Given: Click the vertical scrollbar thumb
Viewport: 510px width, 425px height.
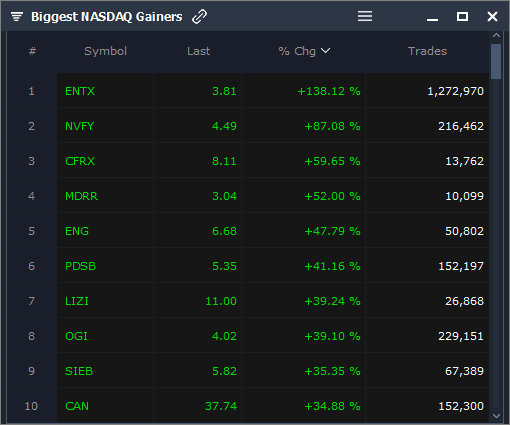Looking at the screenshot, I should (x=496, y=61).
